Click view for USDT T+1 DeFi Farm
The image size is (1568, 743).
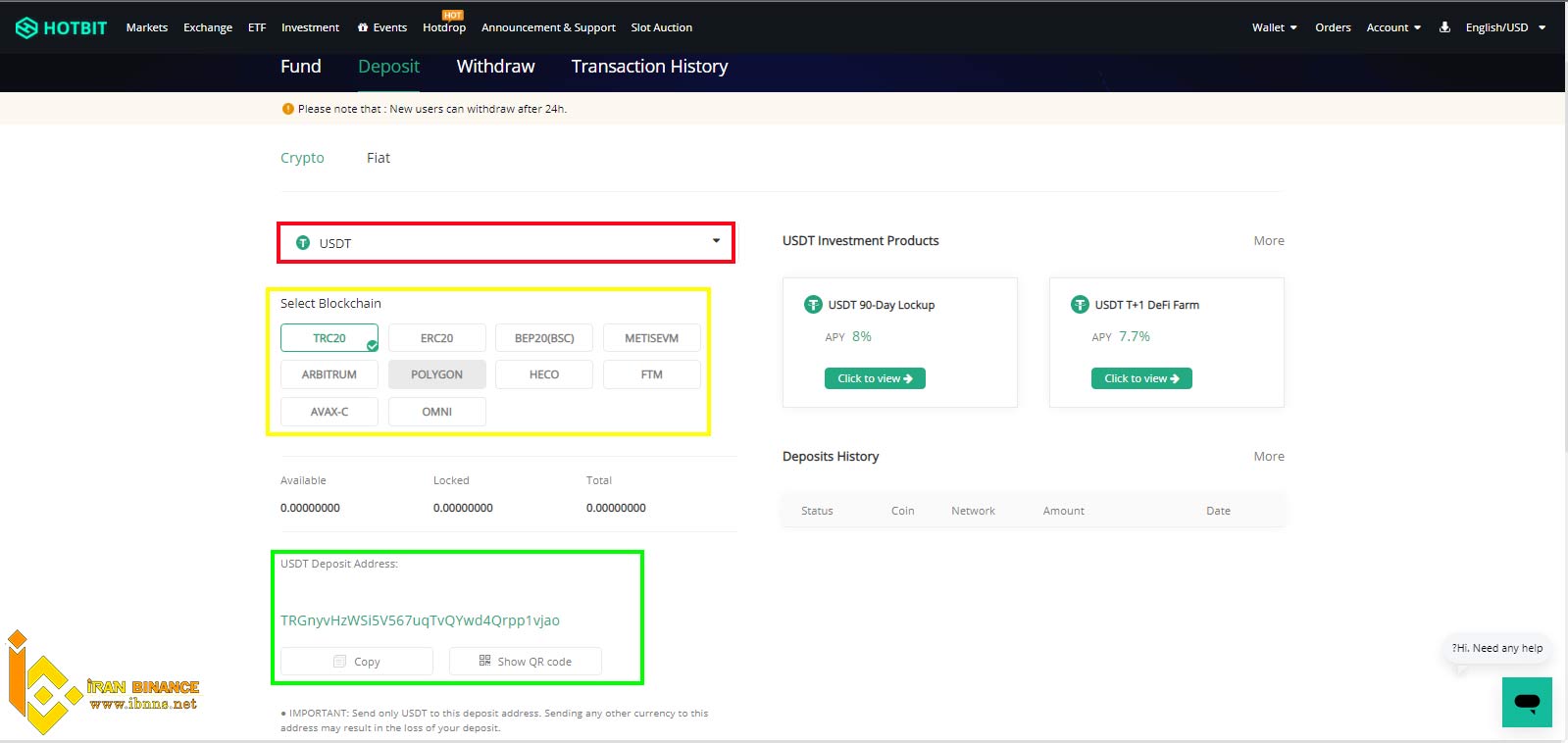pyautogui.click(x=1141, y=378)
